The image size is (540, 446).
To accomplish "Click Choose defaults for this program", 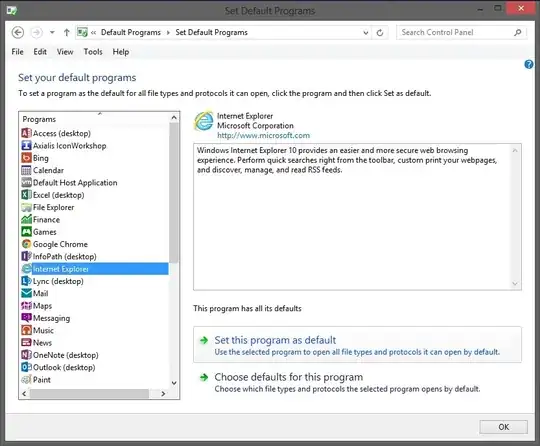I will click(357, 382).
